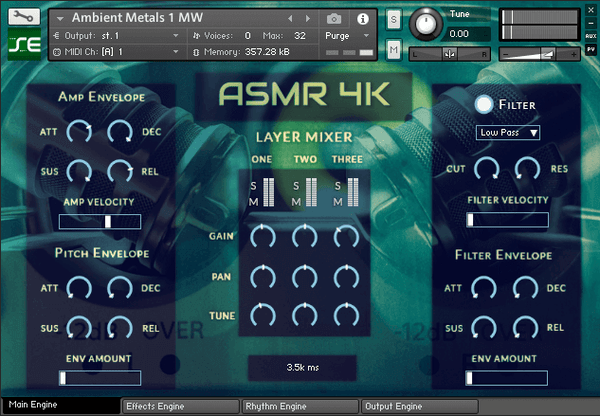The image size is (600, 416).
Task: Solo the instrument with S button
Action: (393, 20)
